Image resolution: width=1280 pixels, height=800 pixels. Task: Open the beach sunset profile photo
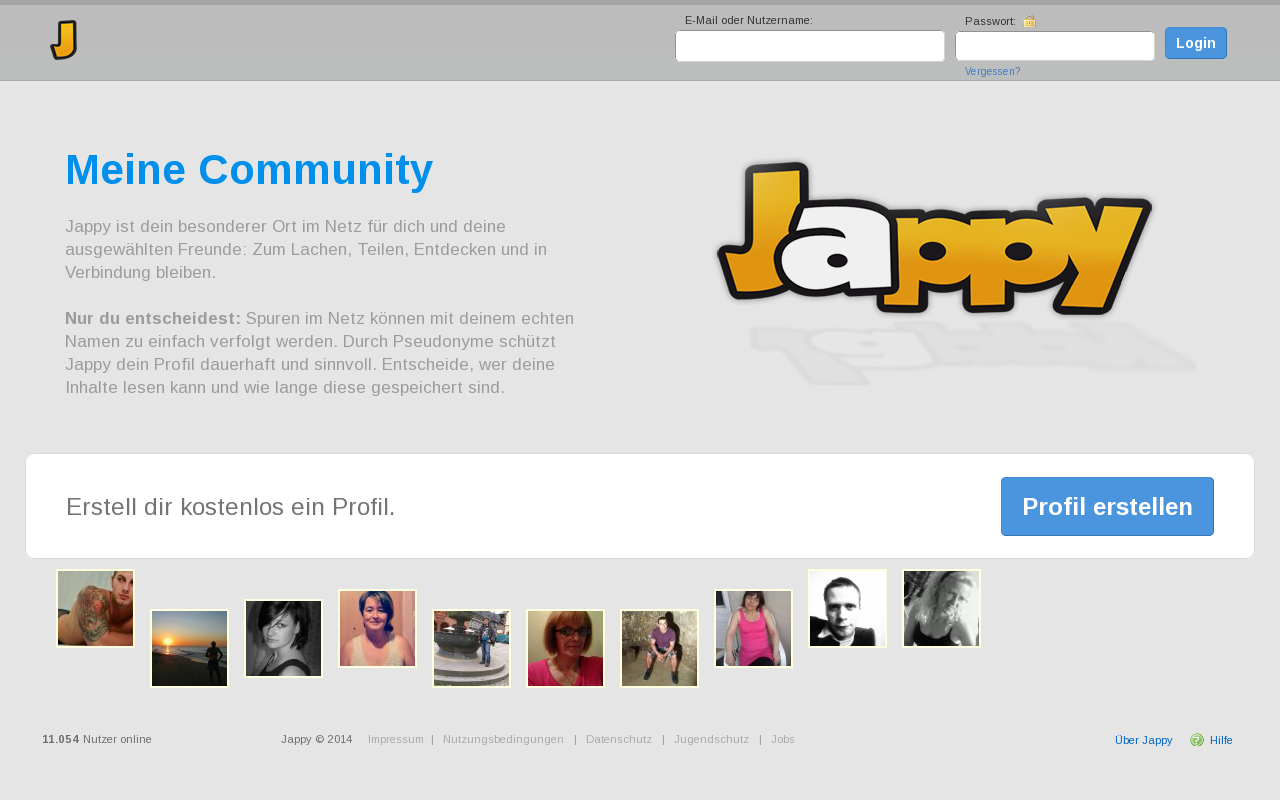[x=189, y=648]
